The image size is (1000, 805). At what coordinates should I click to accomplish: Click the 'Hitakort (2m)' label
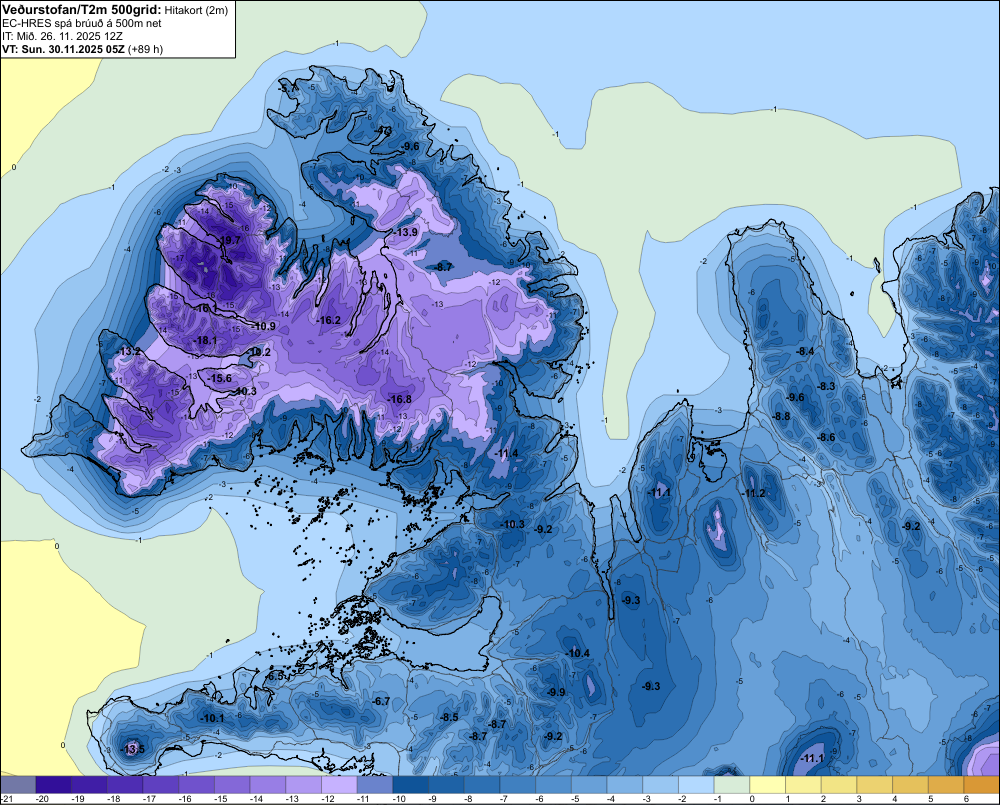(x=196, y=10)
